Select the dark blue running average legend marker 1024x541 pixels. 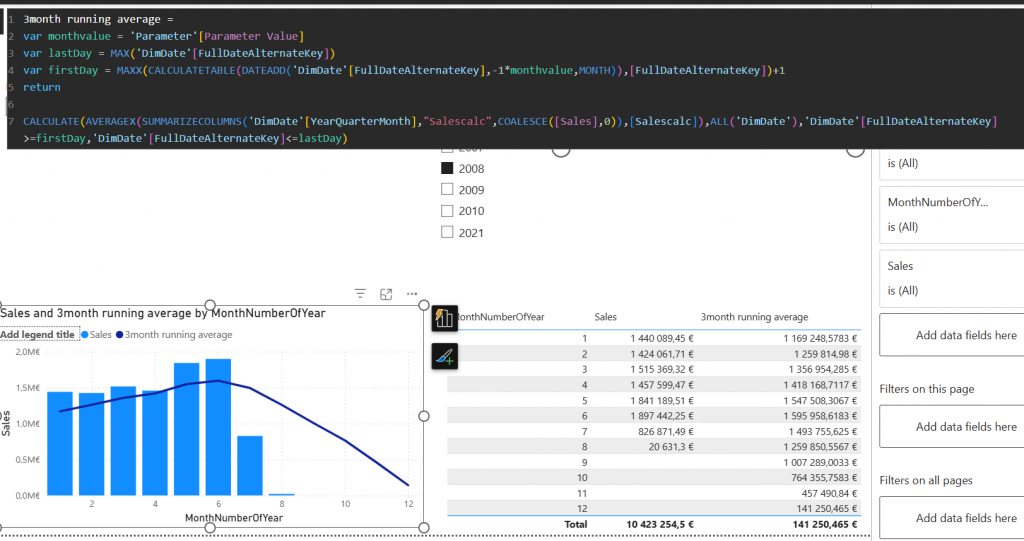click(120, 335)
